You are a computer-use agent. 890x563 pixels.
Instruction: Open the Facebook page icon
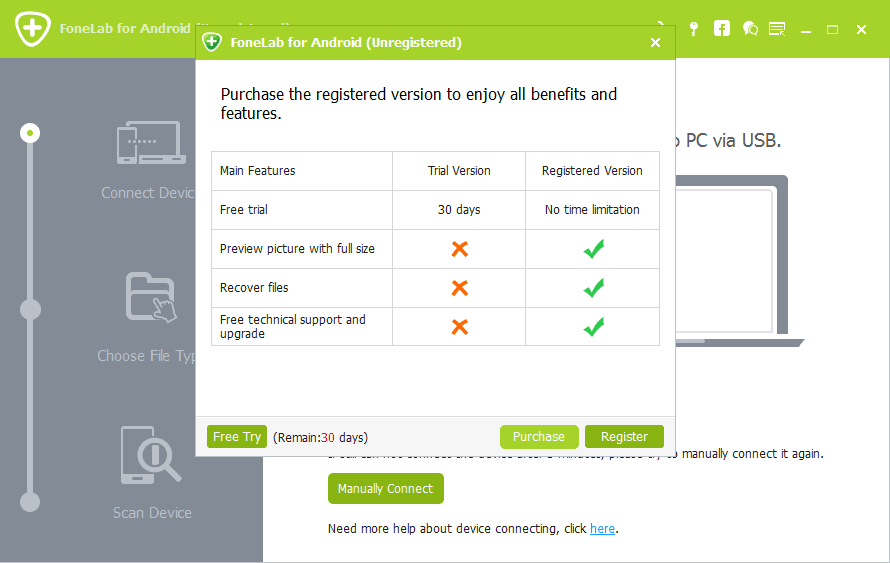[721, 29]
